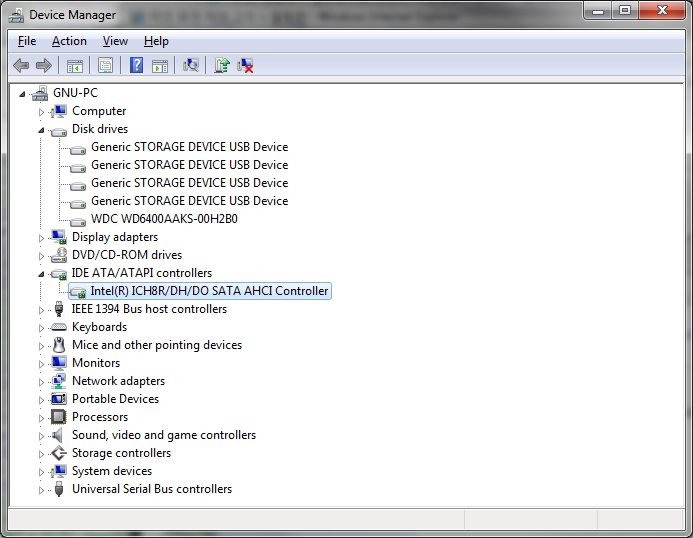Click the Display adapters category icon
Screen dimensions: 693x538
tap(59, 237)
